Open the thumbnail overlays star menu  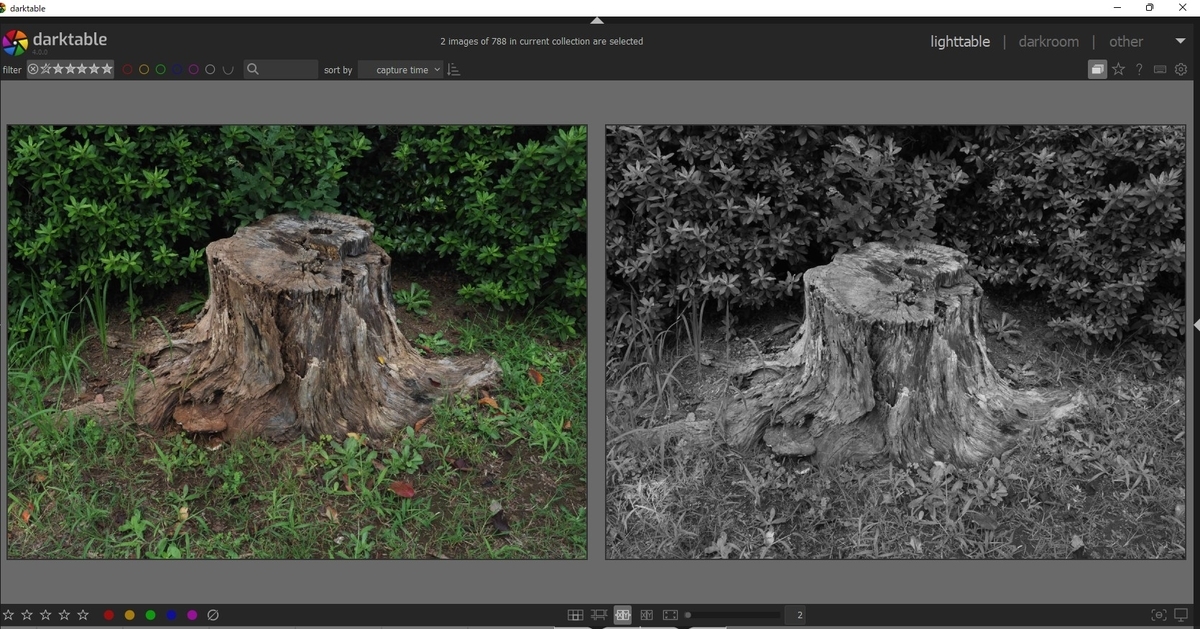point(1119,70)
